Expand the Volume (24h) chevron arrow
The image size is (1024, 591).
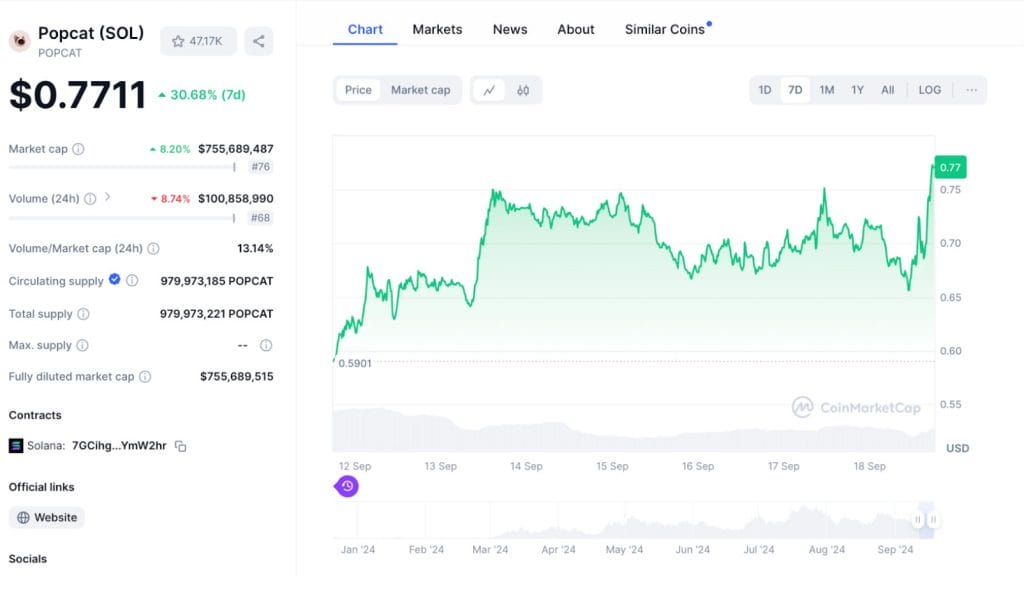(x=107, y=198)
